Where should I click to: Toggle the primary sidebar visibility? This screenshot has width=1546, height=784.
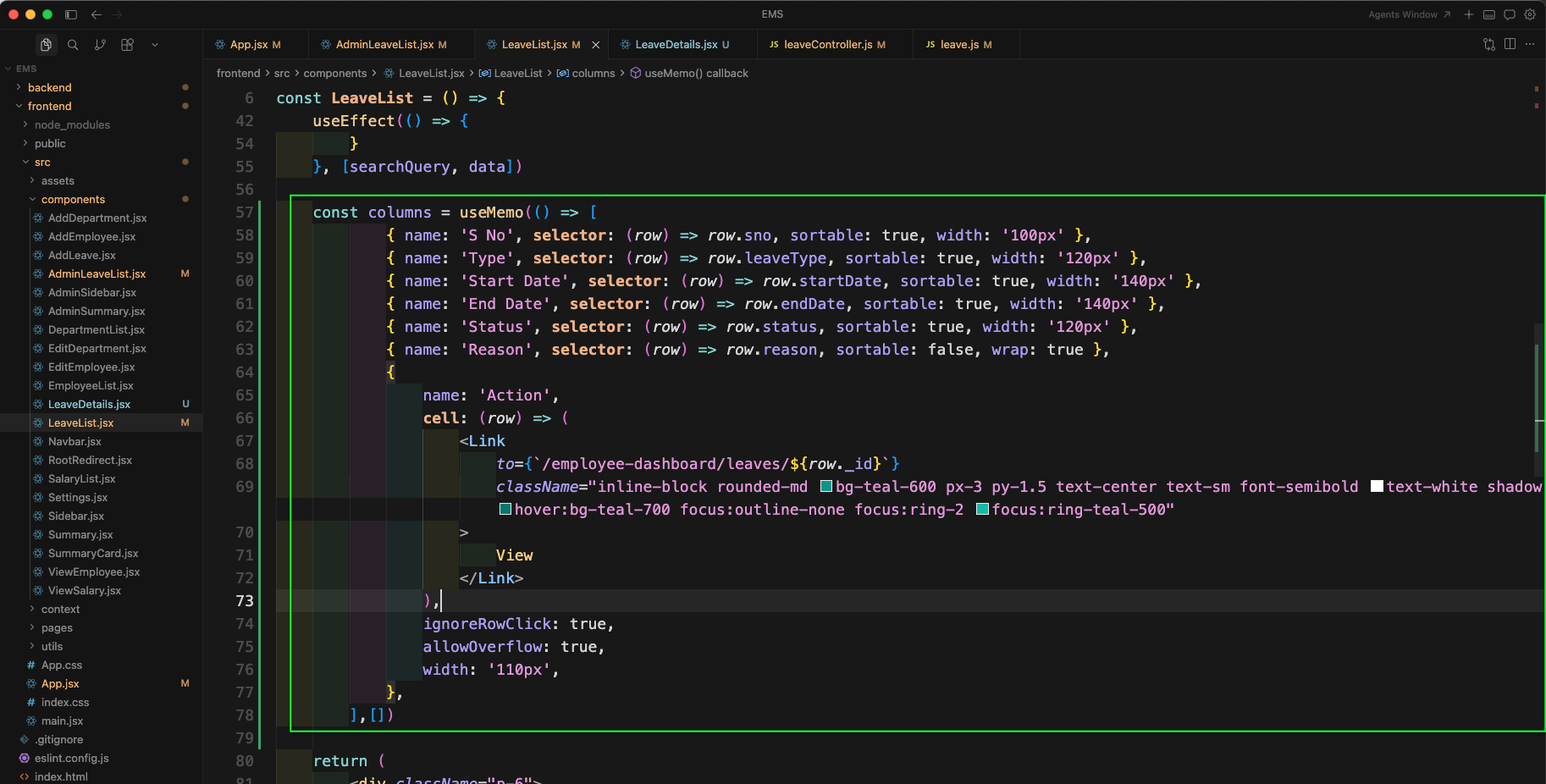tap(71, 14)
